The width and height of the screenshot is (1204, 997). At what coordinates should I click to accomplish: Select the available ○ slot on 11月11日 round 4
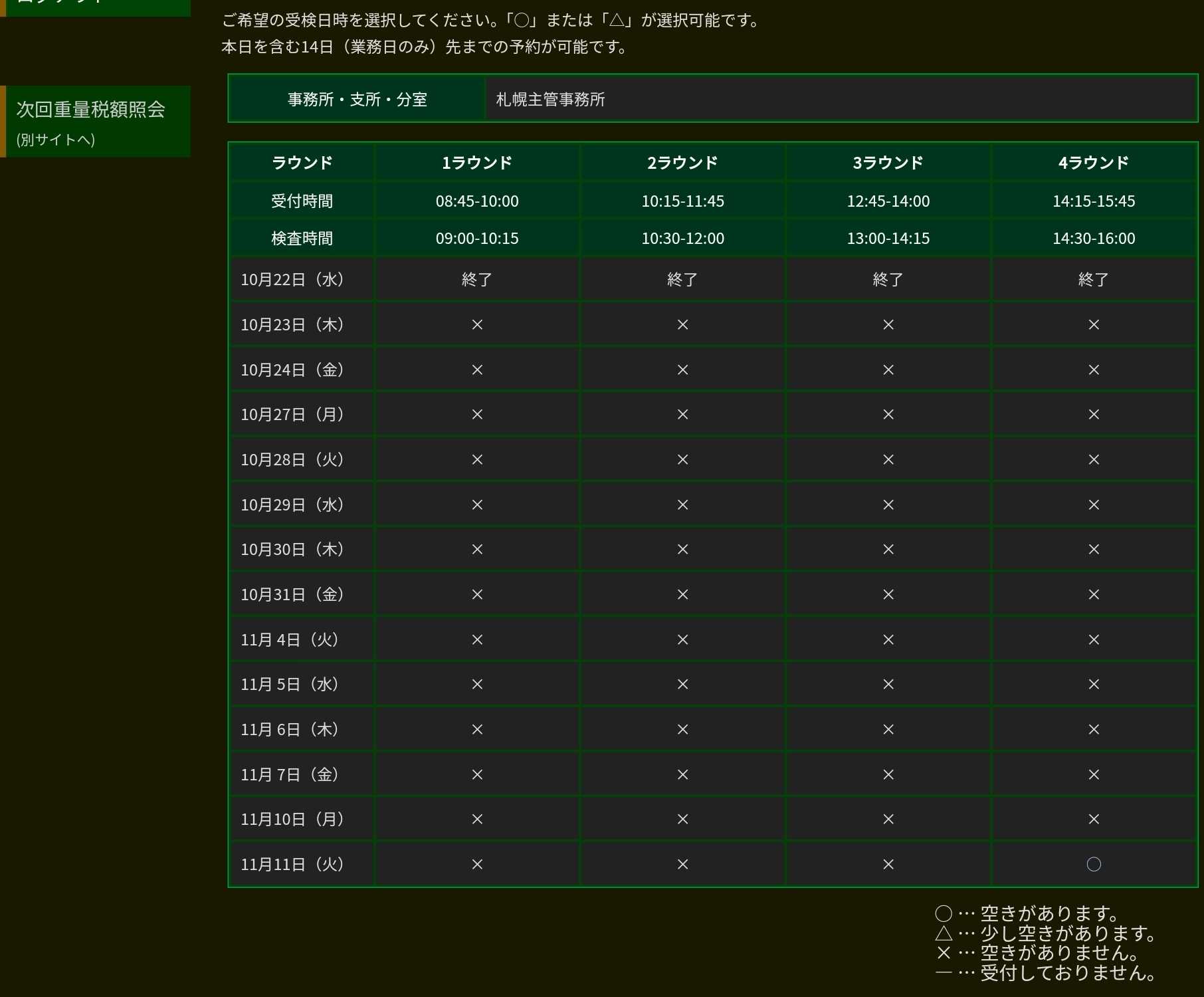coord(1093,864)
